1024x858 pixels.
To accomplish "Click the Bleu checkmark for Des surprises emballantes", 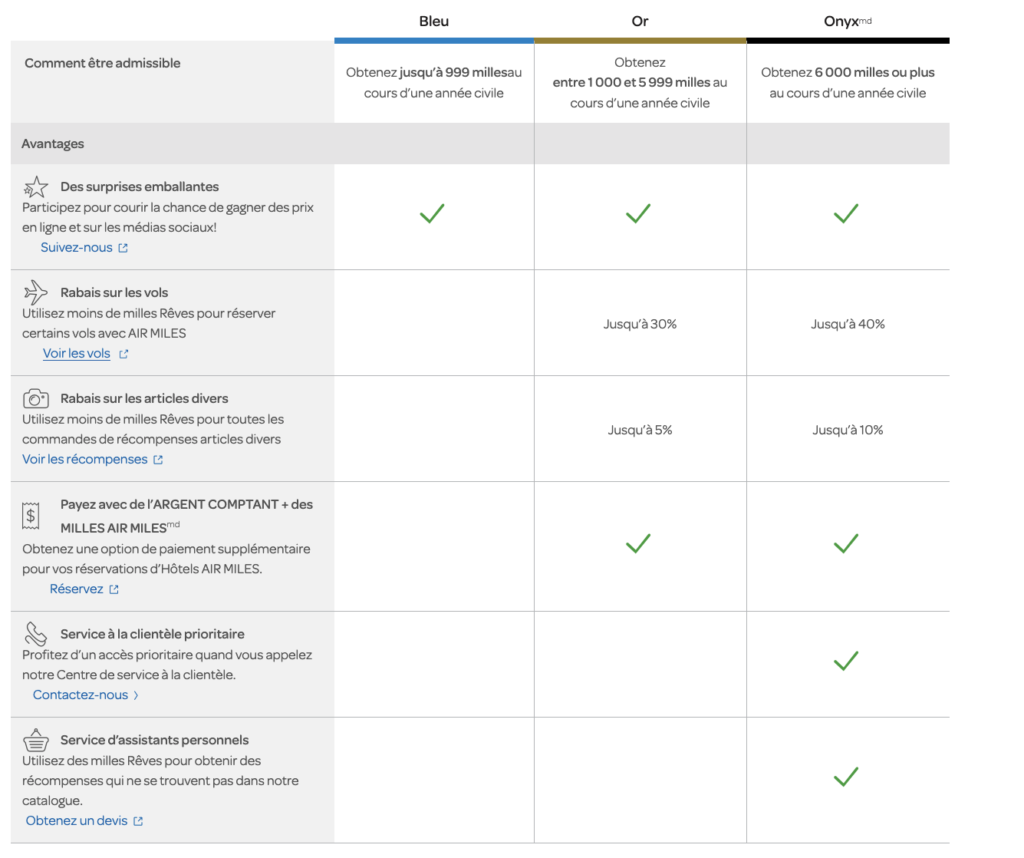I will 432,213.
